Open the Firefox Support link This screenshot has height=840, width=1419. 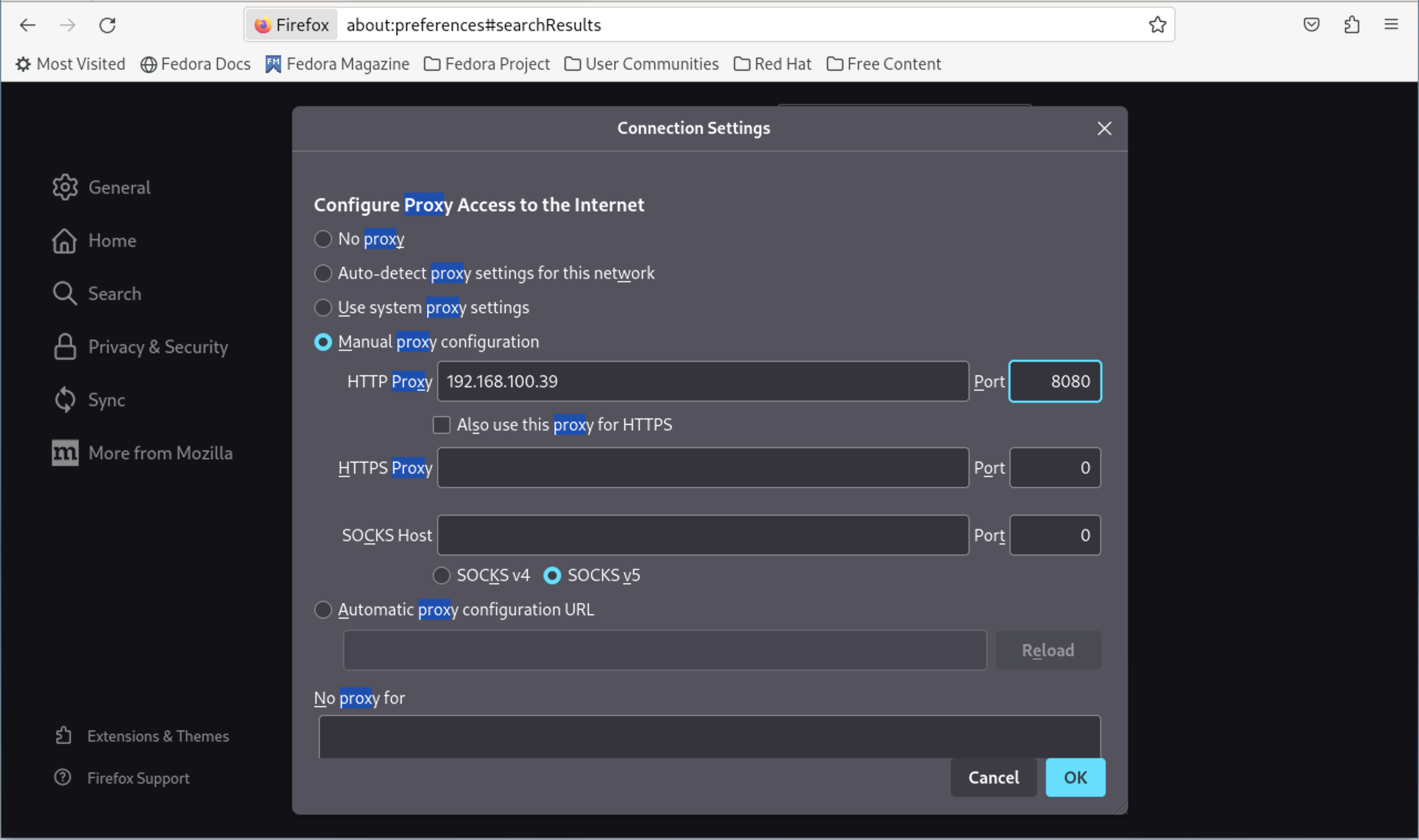(x=138, y=777)
